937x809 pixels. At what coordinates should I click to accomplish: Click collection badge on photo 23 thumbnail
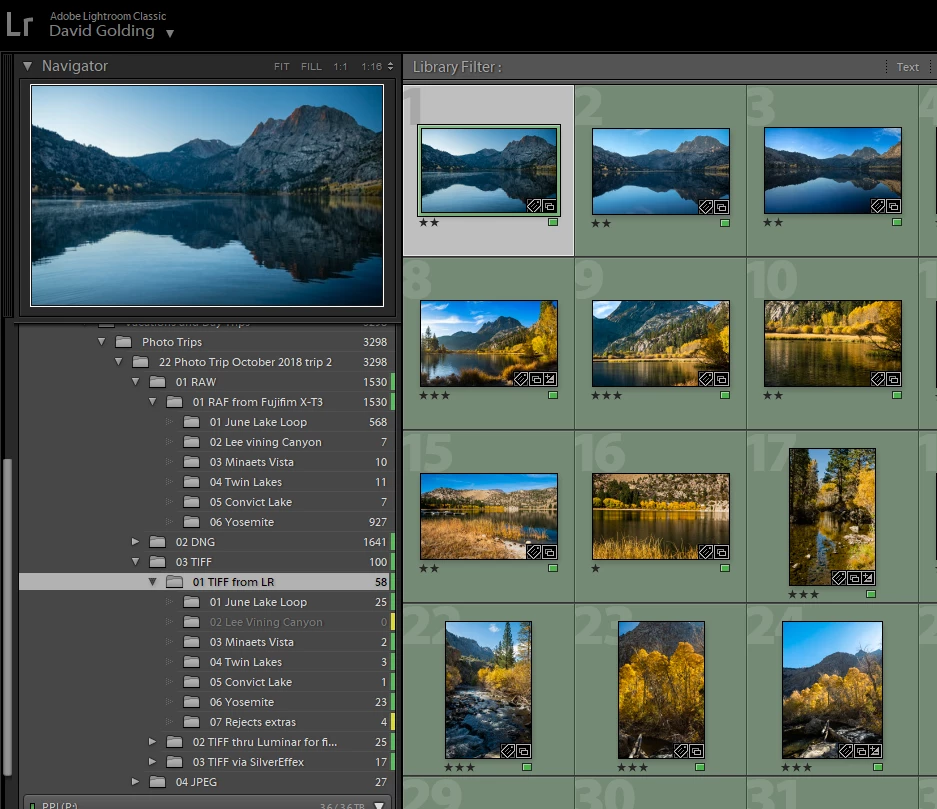tap(696, 751)
